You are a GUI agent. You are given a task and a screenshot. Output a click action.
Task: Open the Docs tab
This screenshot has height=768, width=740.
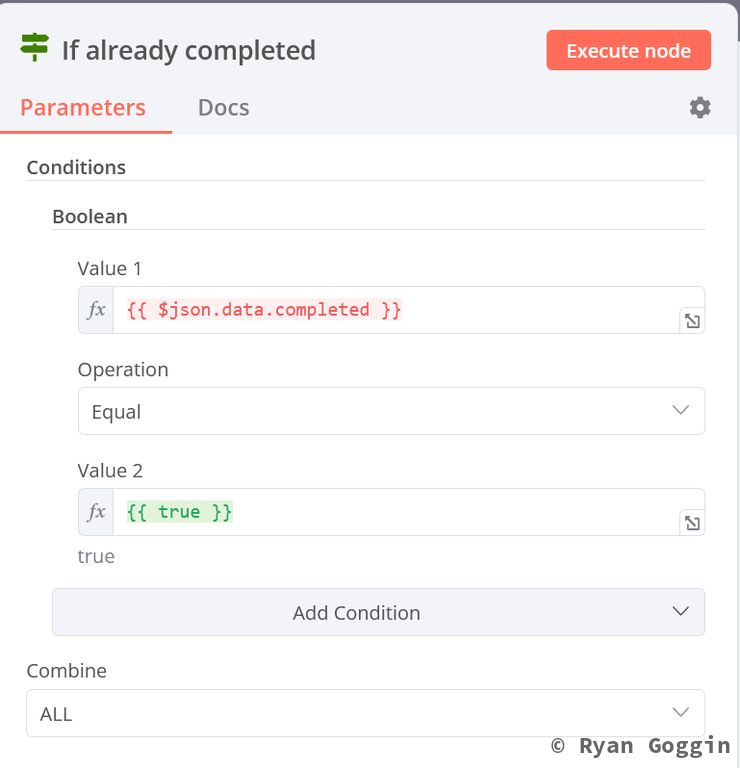(x=223, y=108)
